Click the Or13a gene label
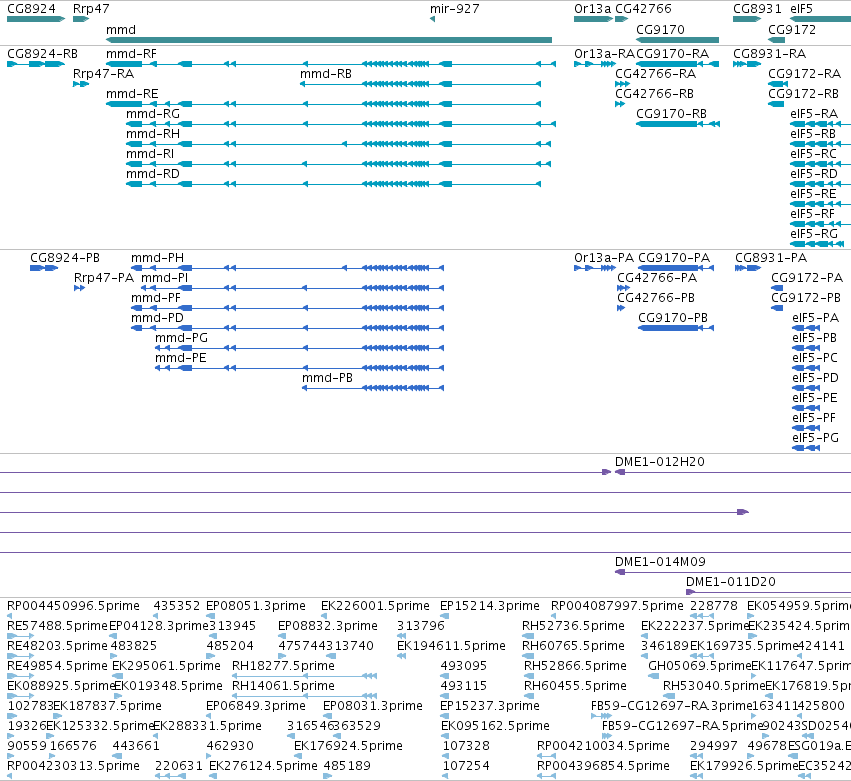This screenshot has height=781, width=851. (593, 9)
